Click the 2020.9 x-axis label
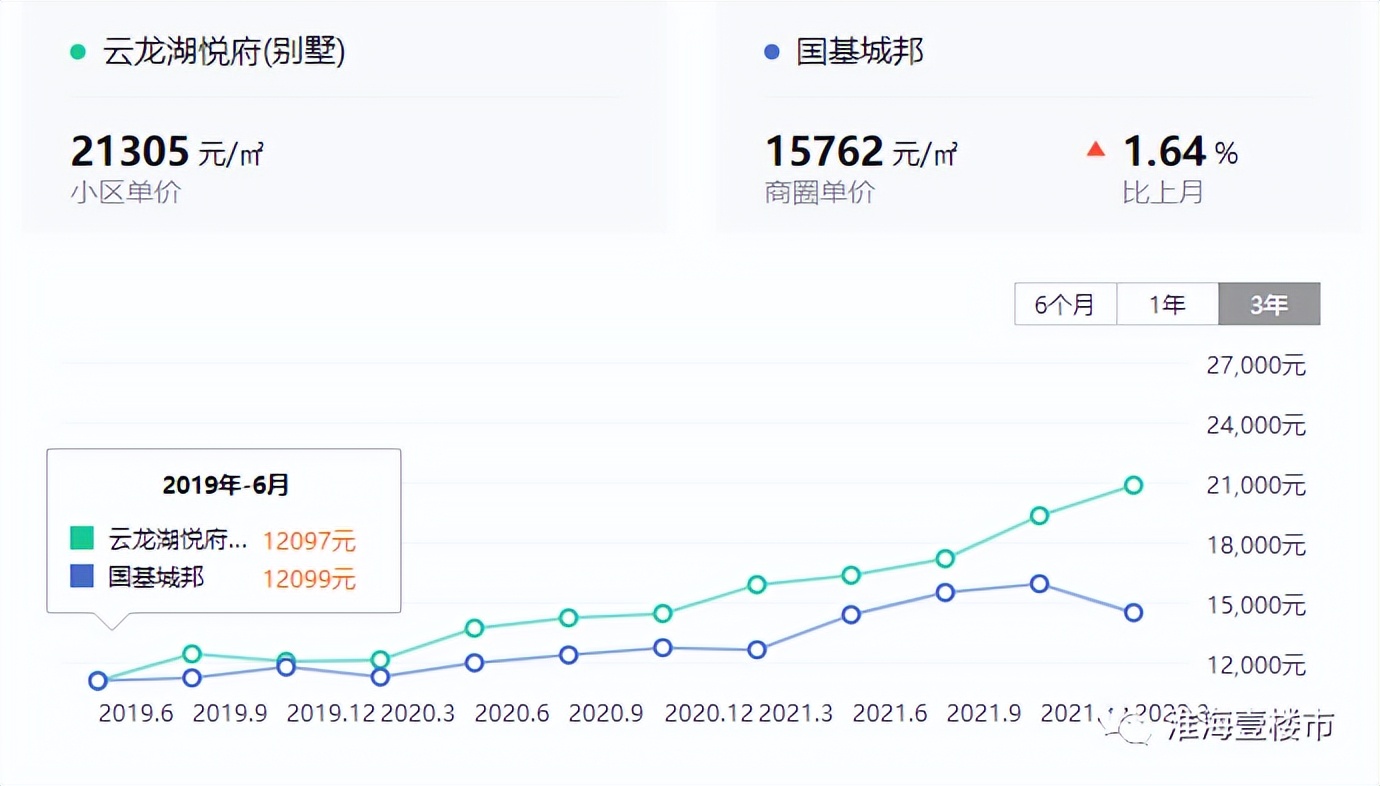Viewport: 1380px width, 786px height. (x=606, y=714)
